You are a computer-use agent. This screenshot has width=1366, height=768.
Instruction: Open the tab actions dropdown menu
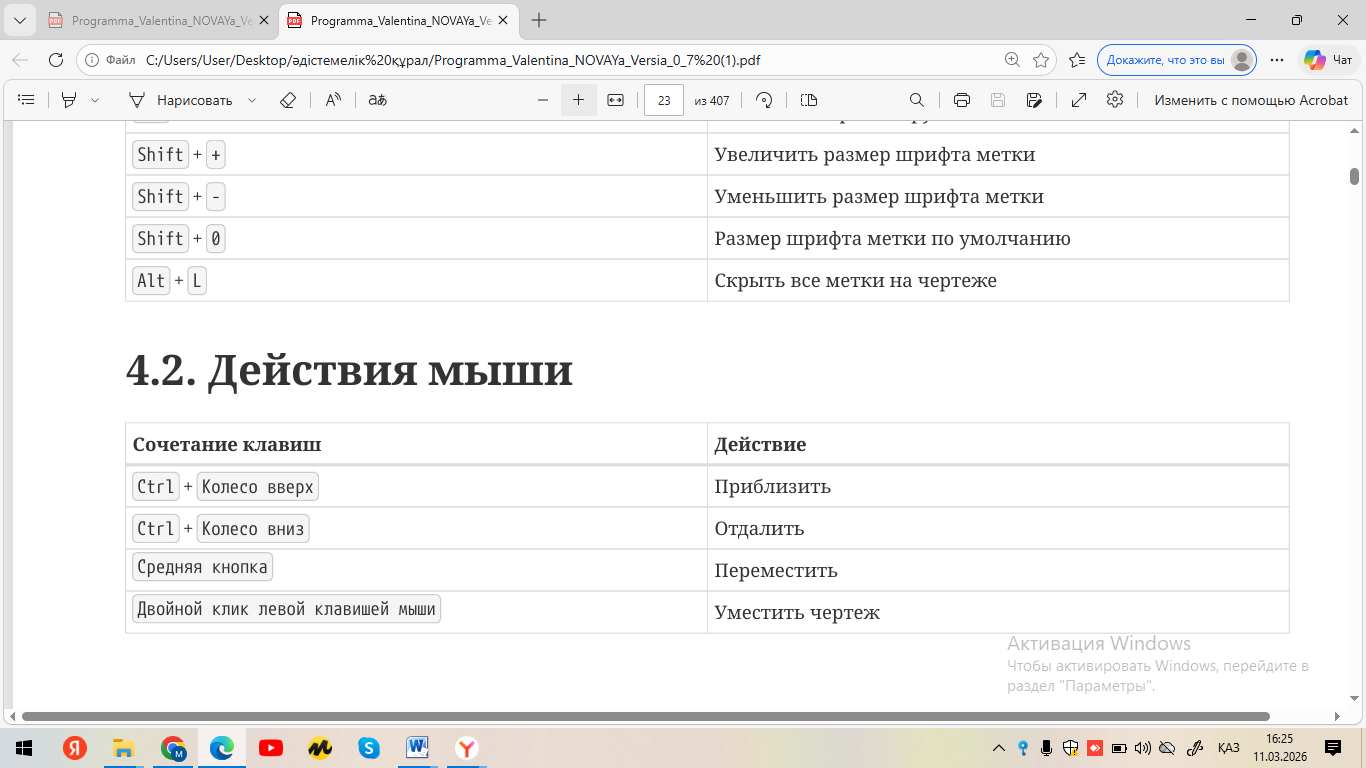20,20
